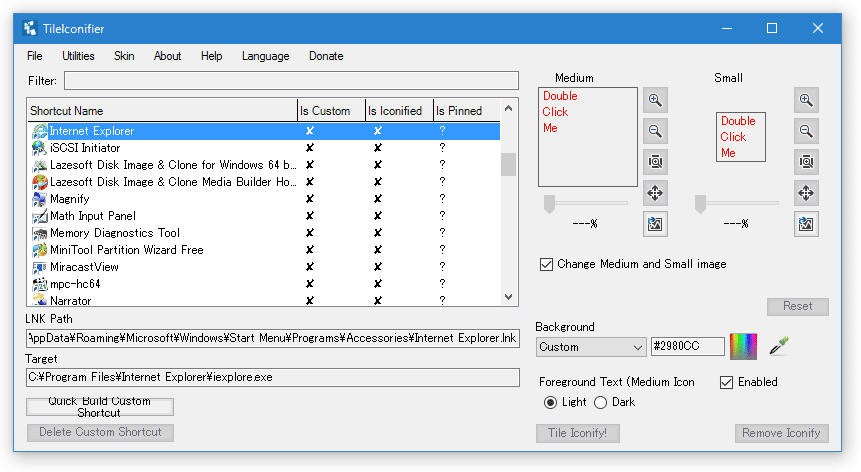Sort by Is Pinned column header
Image resolution: width=861 pixels, height=472 pixels.
pyautogui.click(x=467, y=111)
